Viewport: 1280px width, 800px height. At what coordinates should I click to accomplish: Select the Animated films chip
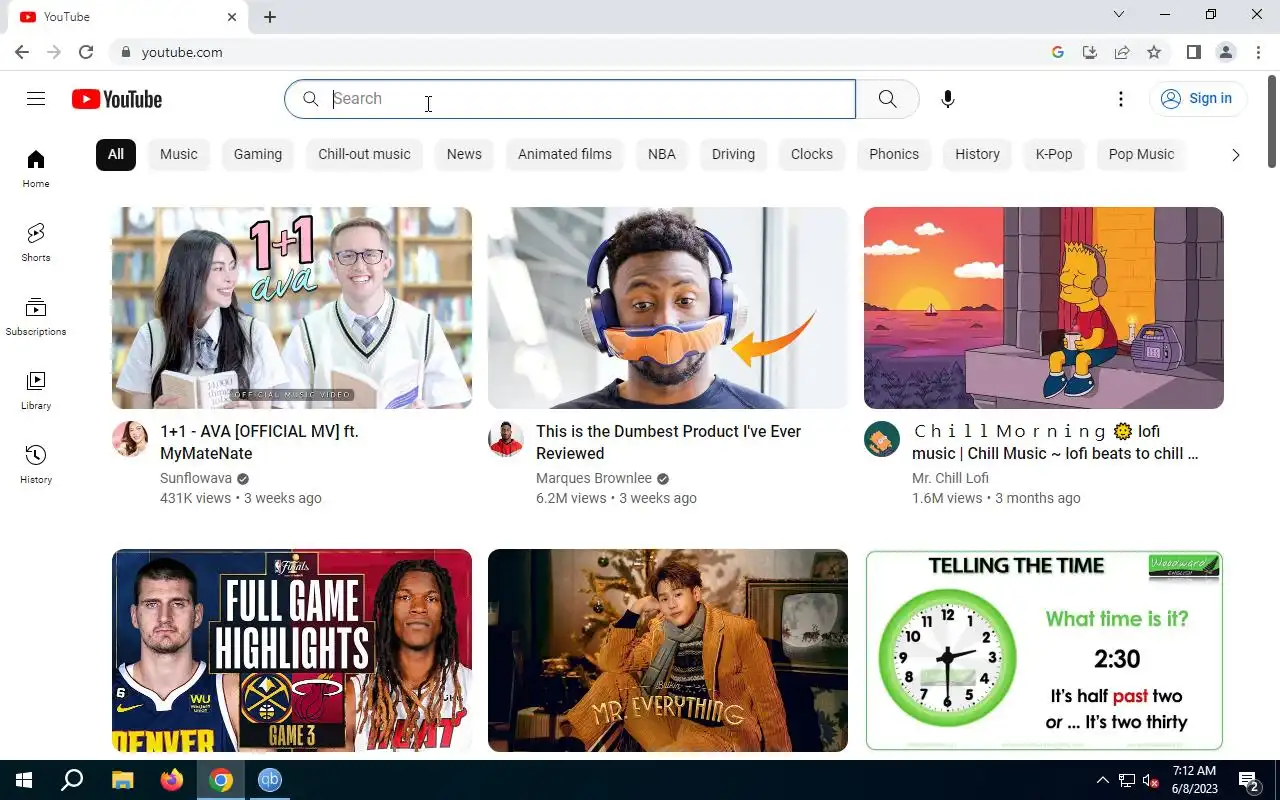[565, 154]
